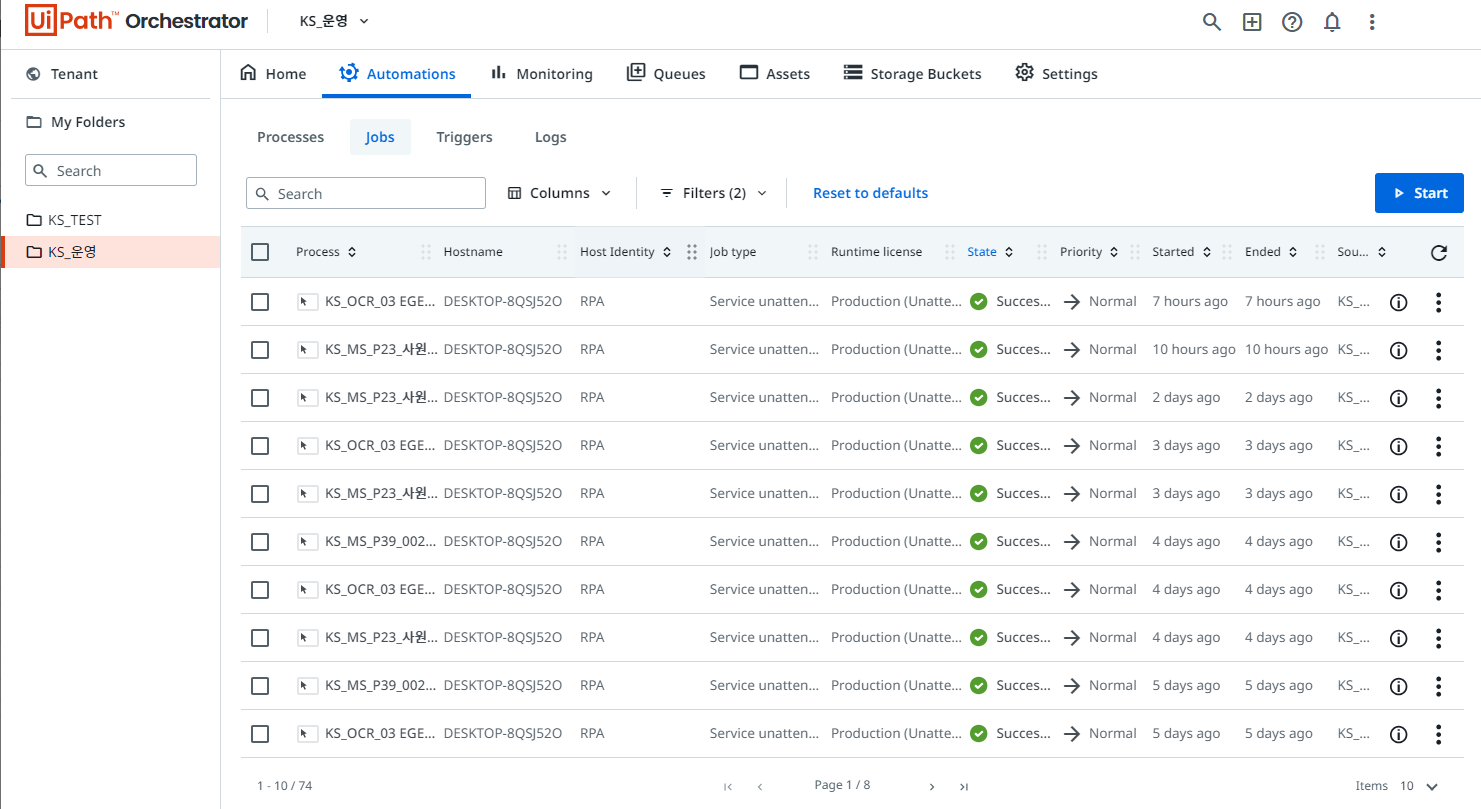Sort by the Priority column
The image size is (1481, 809).
point(1089,252)
